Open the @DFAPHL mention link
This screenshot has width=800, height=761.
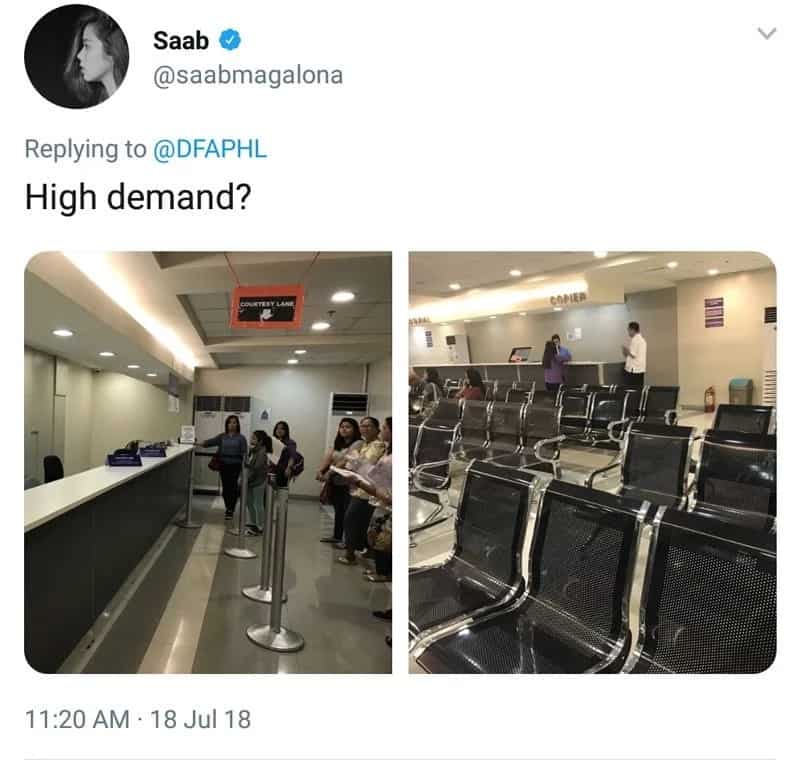pyautogui.click(x=210, y=149)
